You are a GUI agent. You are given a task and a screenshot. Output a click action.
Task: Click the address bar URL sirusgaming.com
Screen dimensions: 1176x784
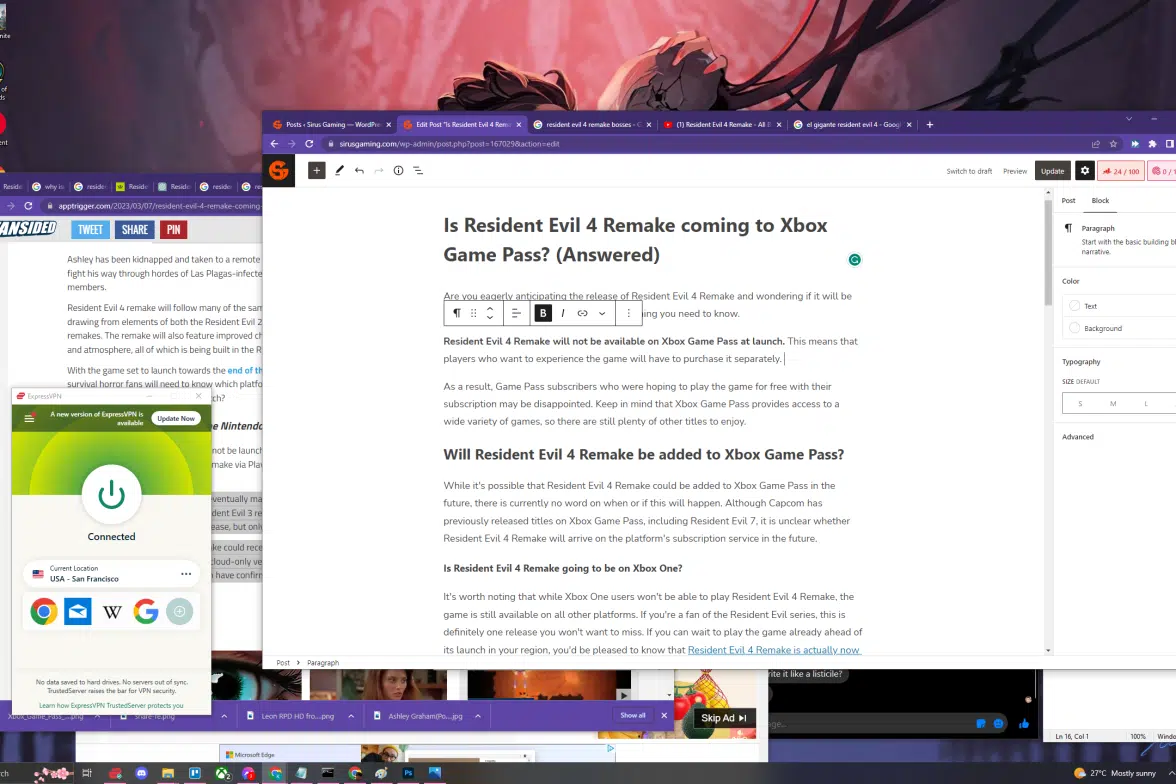pyautogui.click(x=449, y=144)
